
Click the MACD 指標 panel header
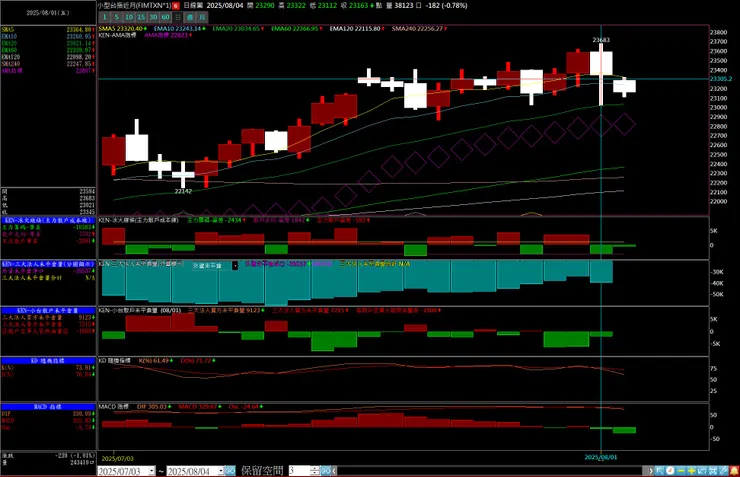pyautogui.click(x=48, y=407)
